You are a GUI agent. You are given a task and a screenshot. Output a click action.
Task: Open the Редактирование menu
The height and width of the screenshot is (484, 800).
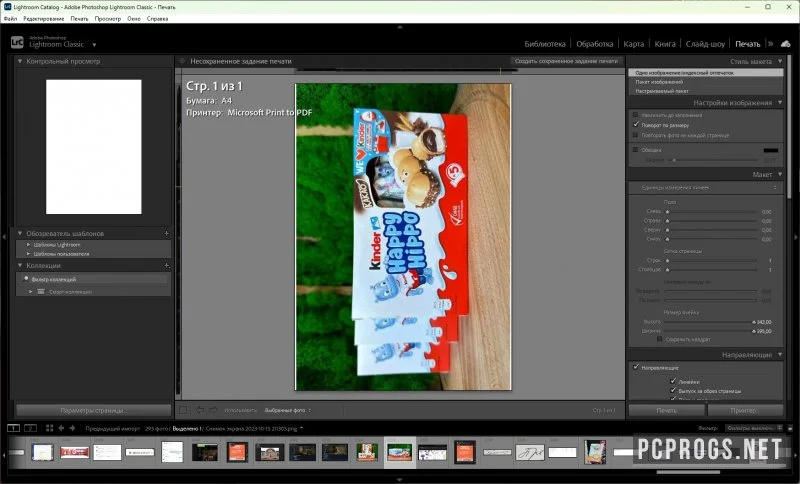44,18
